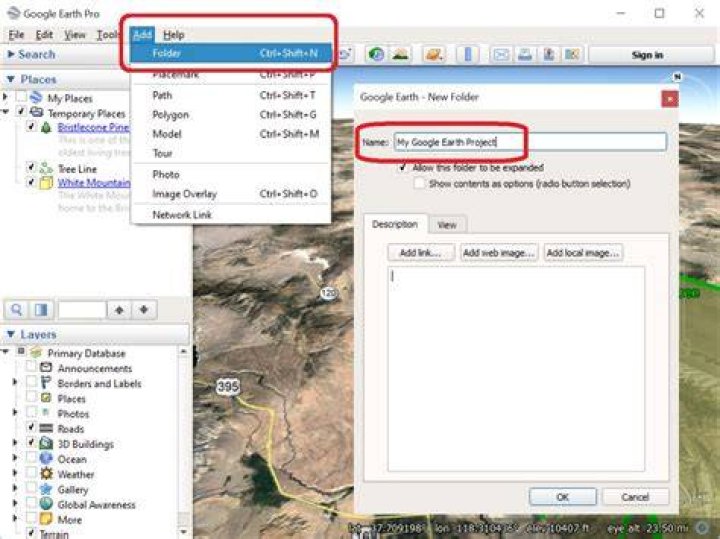Click the Add local image... button
The width and height of the screenshot is (720, 539).
[x=583, y=253]
